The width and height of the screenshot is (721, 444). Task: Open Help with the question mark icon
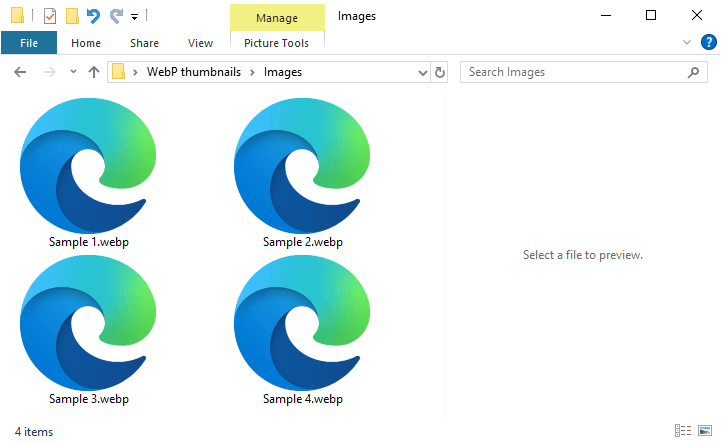tap(709, 42)
